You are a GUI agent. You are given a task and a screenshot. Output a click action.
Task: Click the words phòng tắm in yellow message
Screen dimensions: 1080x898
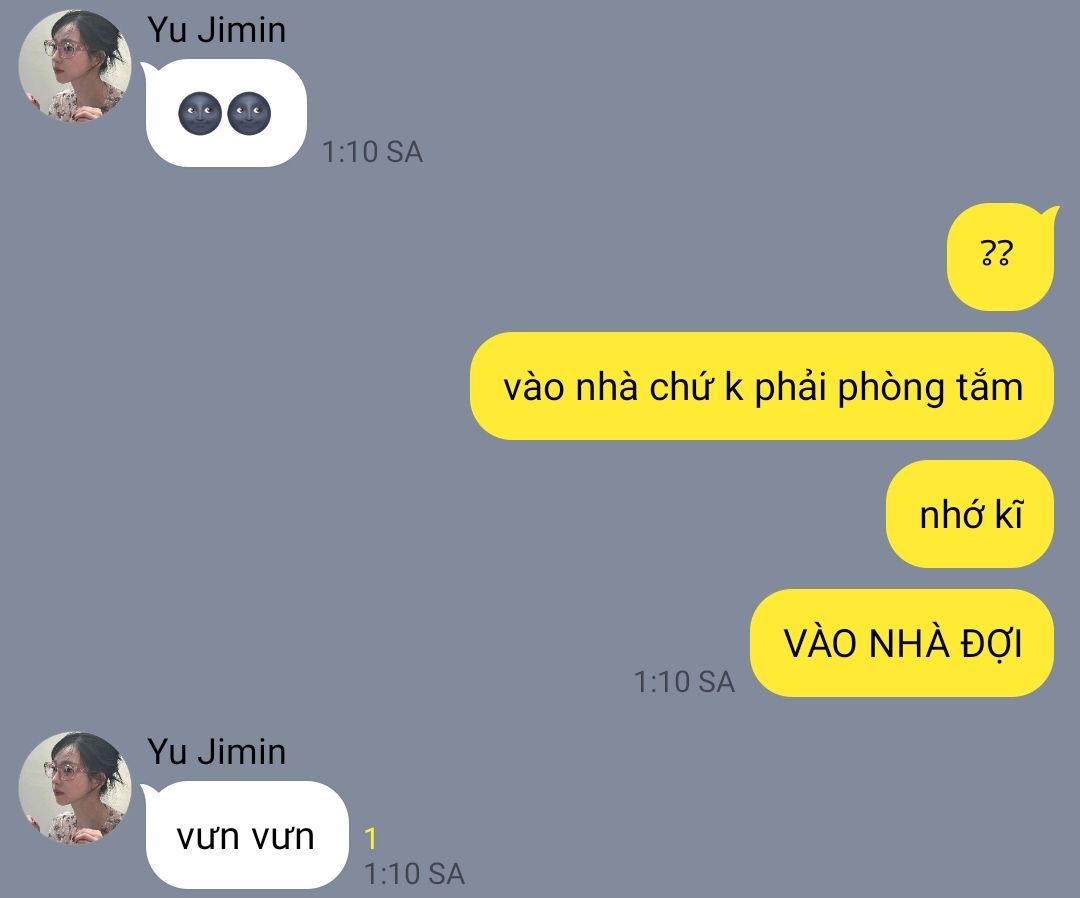(x=930, y=388)
